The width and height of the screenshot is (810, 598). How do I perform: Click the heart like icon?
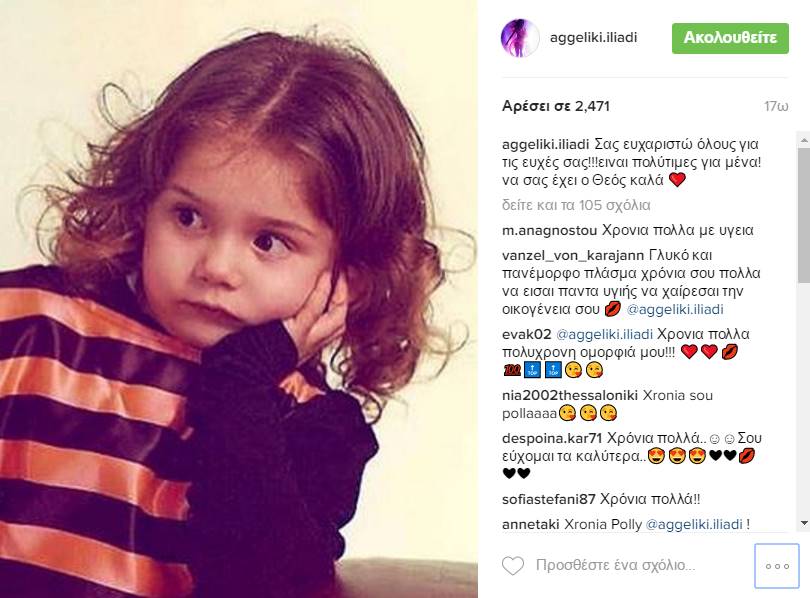tap(513, 565)
